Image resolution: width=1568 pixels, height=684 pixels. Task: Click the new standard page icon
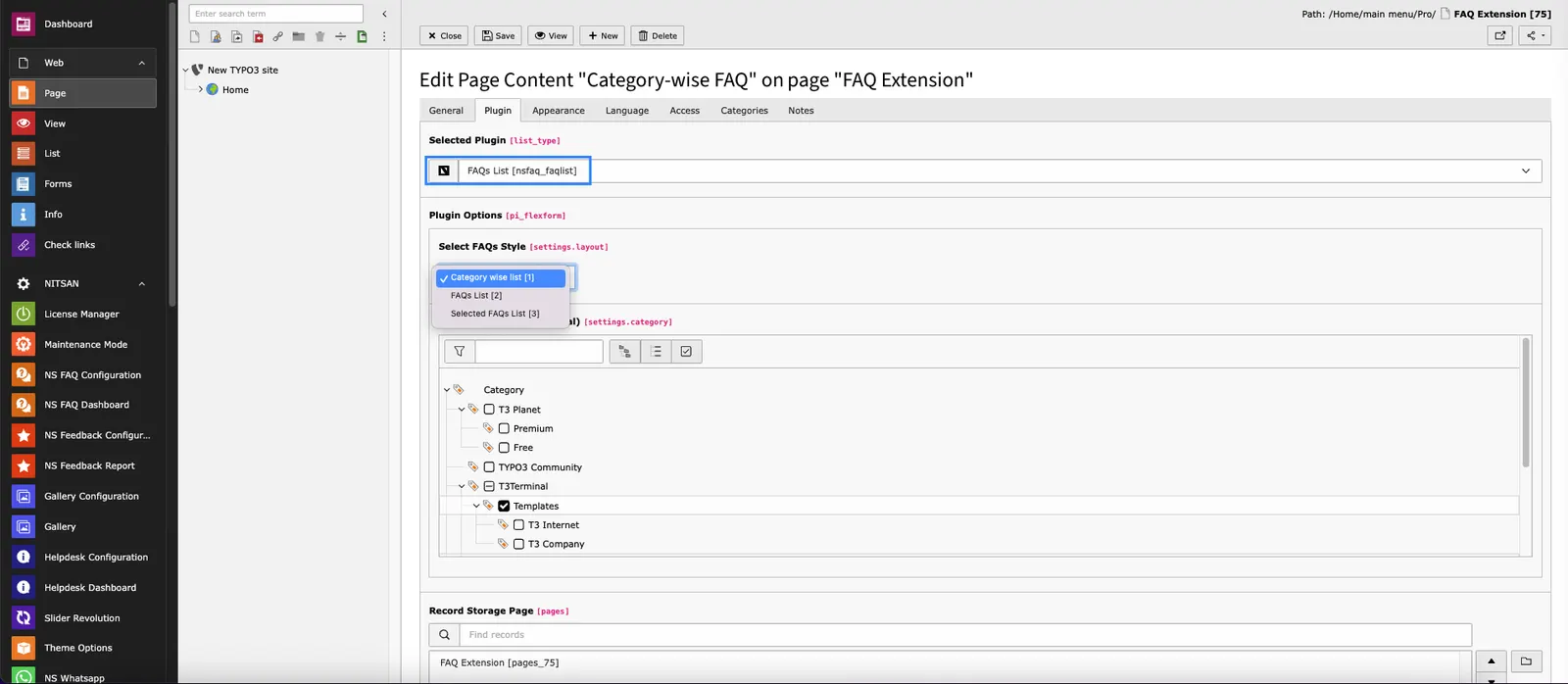194,36
